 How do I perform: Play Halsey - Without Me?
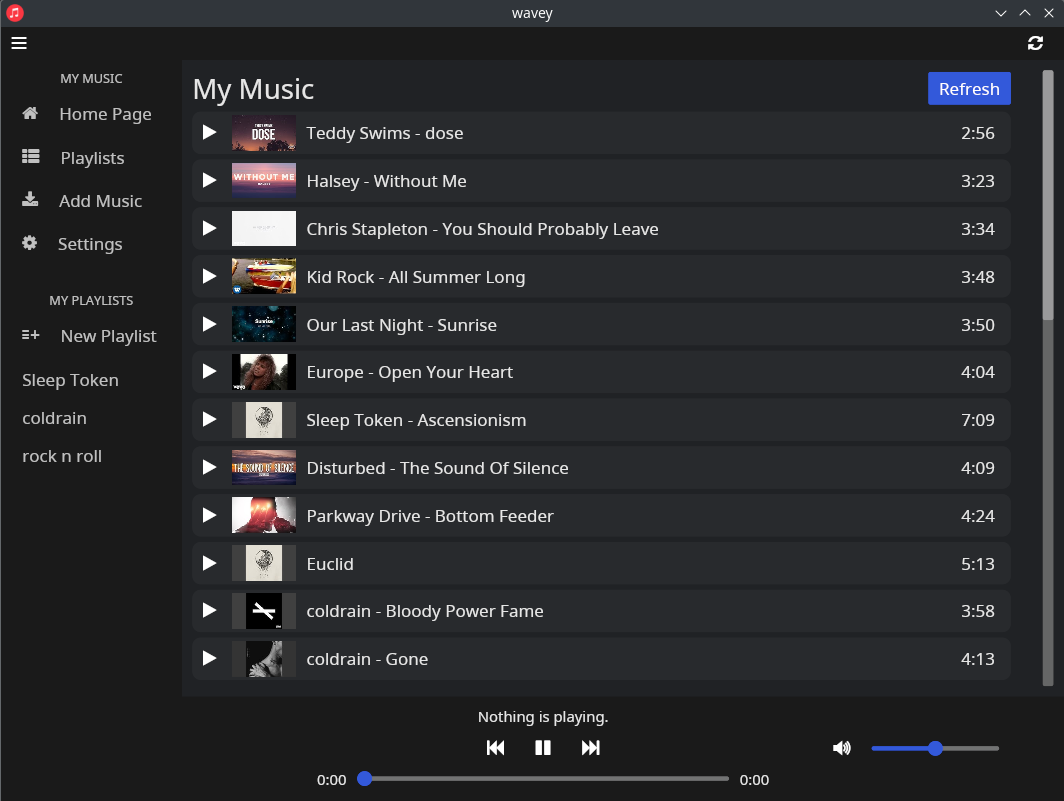click(210, 181)
